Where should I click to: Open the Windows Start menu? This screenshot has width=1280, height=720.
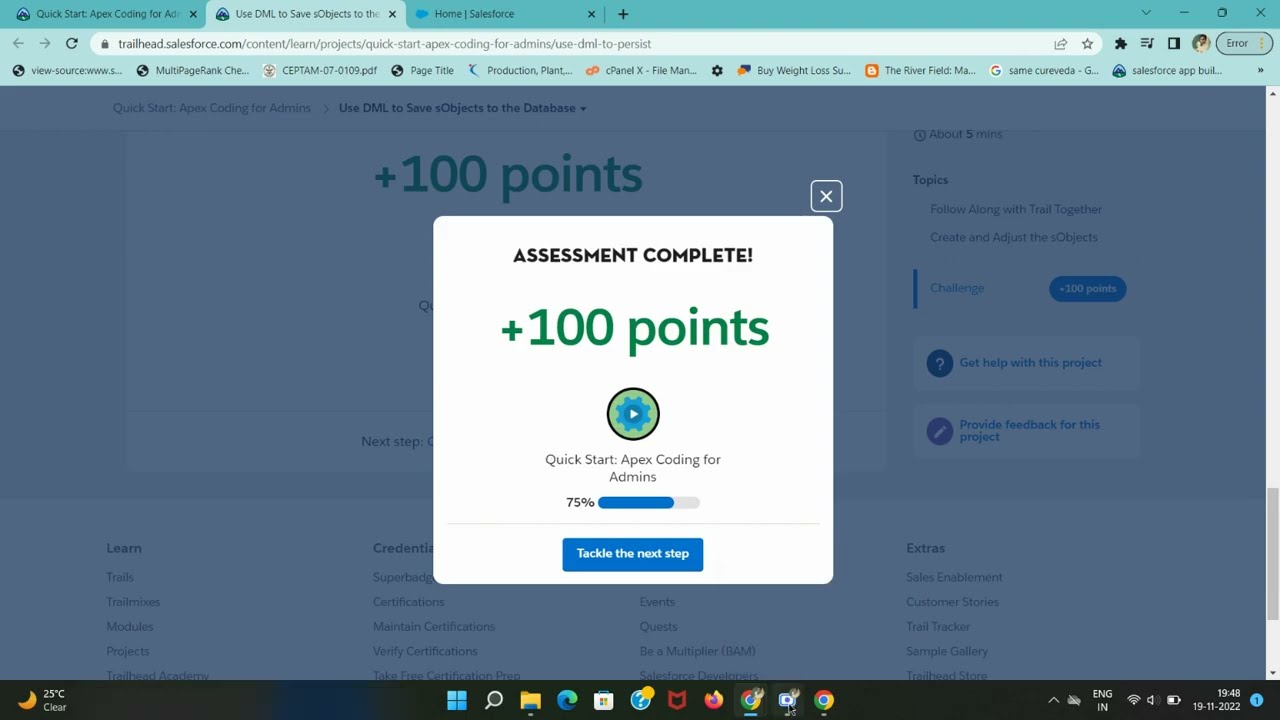457,700
